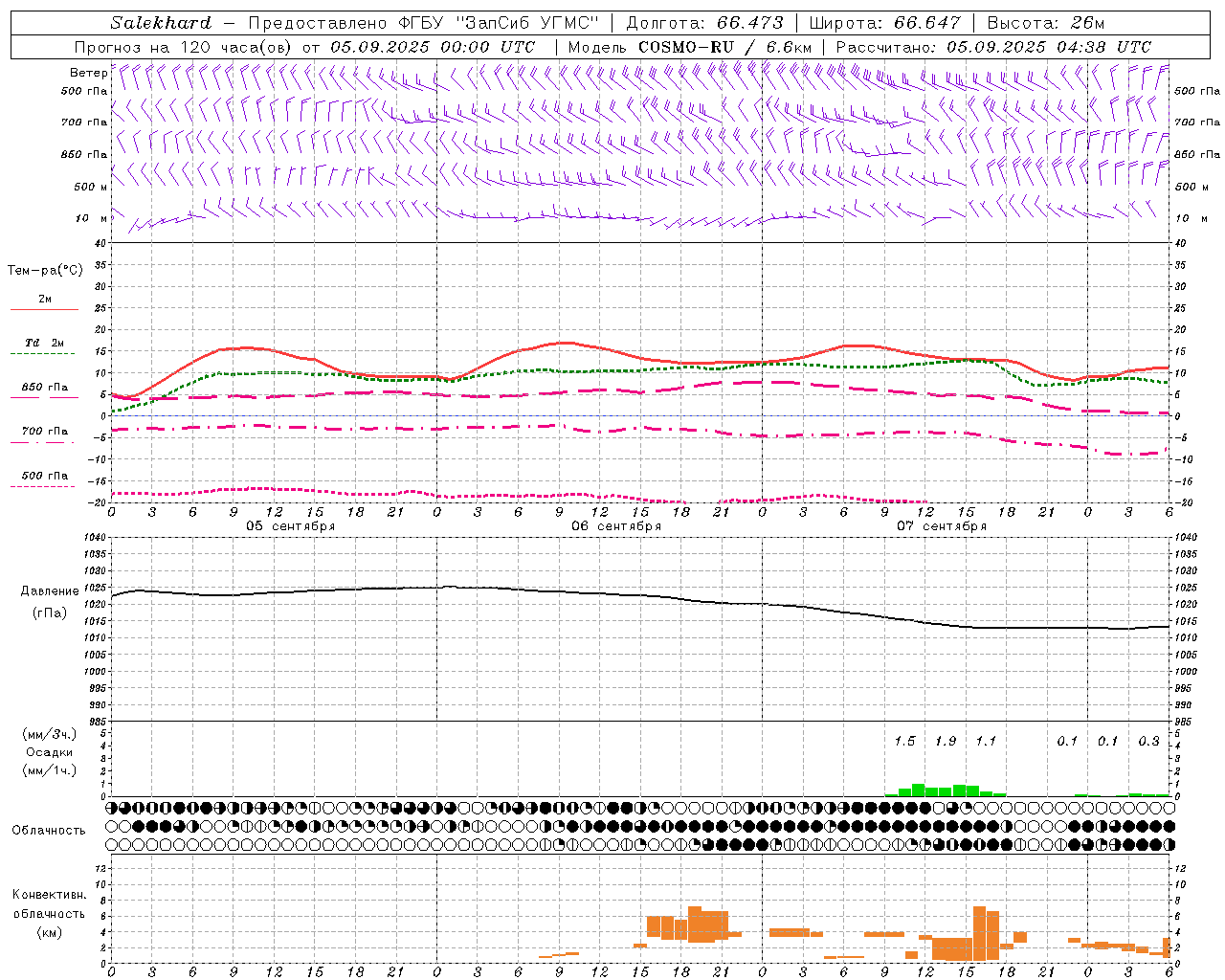Click the '07 сентября' date label
The image size is (1225, 980).
coord(942,526)
